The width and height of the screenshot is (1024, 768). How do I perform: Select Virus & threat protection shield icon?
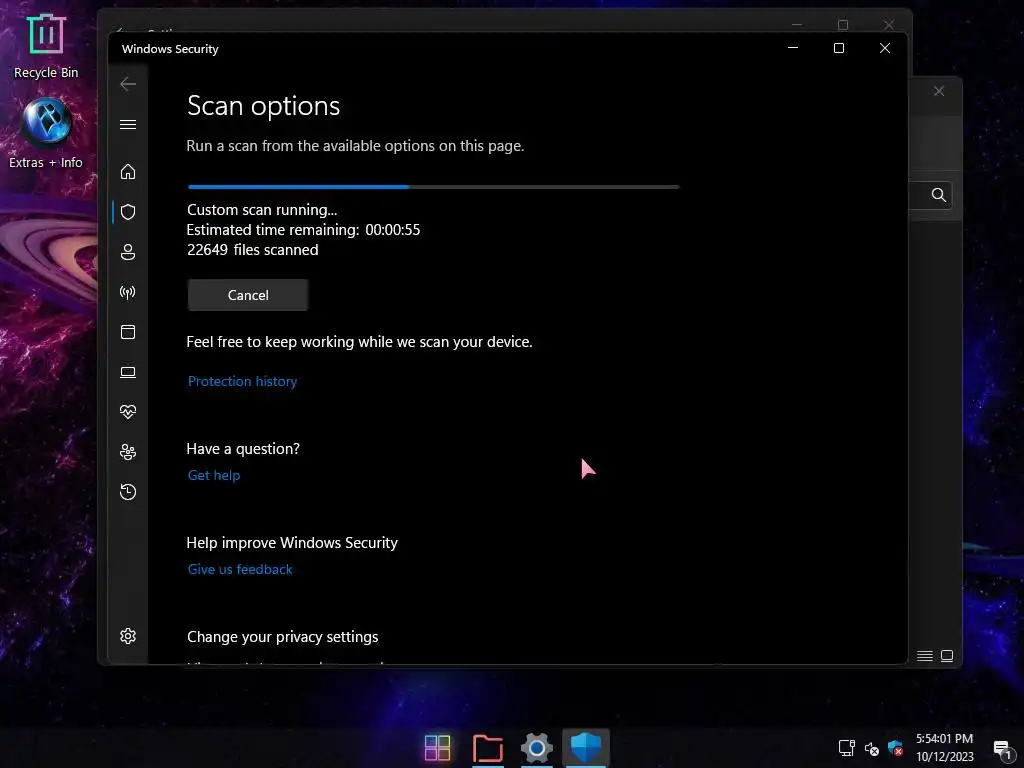point(128,212)
